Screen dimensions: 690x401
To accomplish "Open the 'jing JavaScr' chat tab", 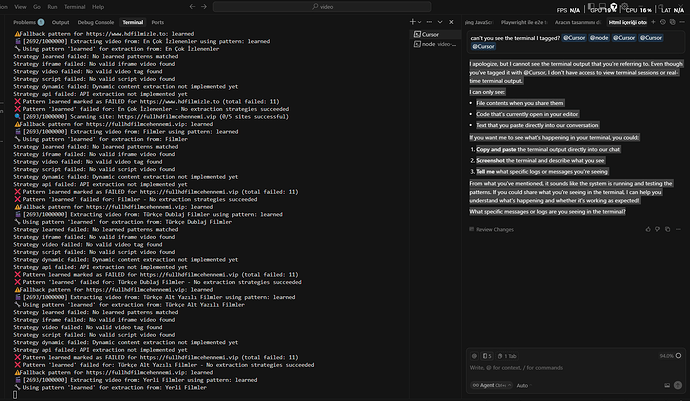I will tap(479, 22).
